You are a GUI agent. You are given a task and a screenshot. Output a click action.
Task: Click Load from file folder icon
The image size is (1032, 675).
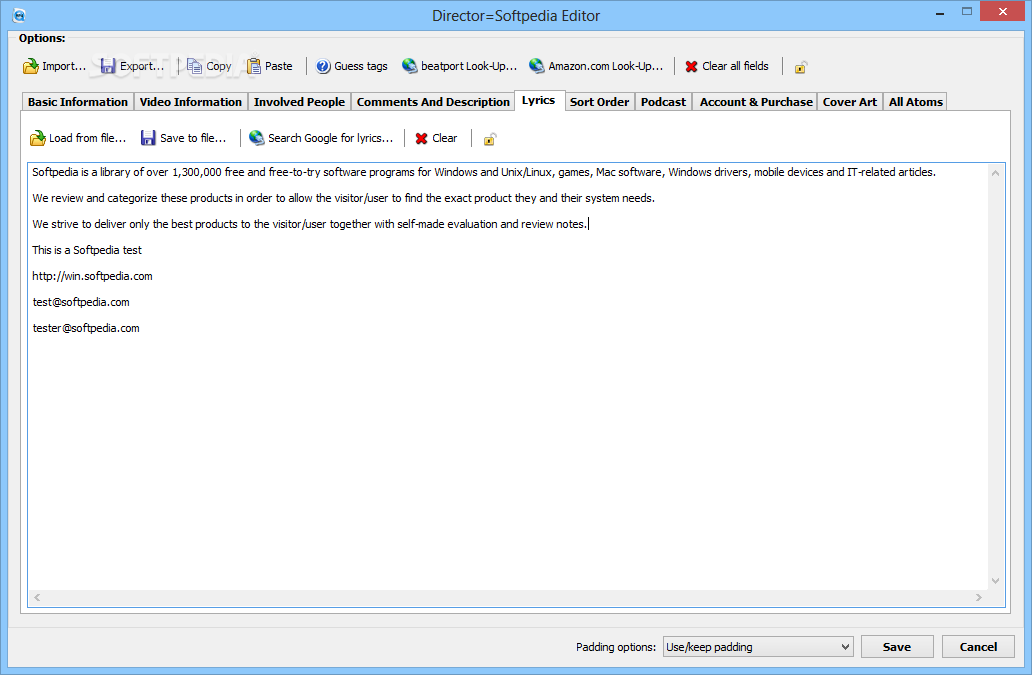pos(38,138)
